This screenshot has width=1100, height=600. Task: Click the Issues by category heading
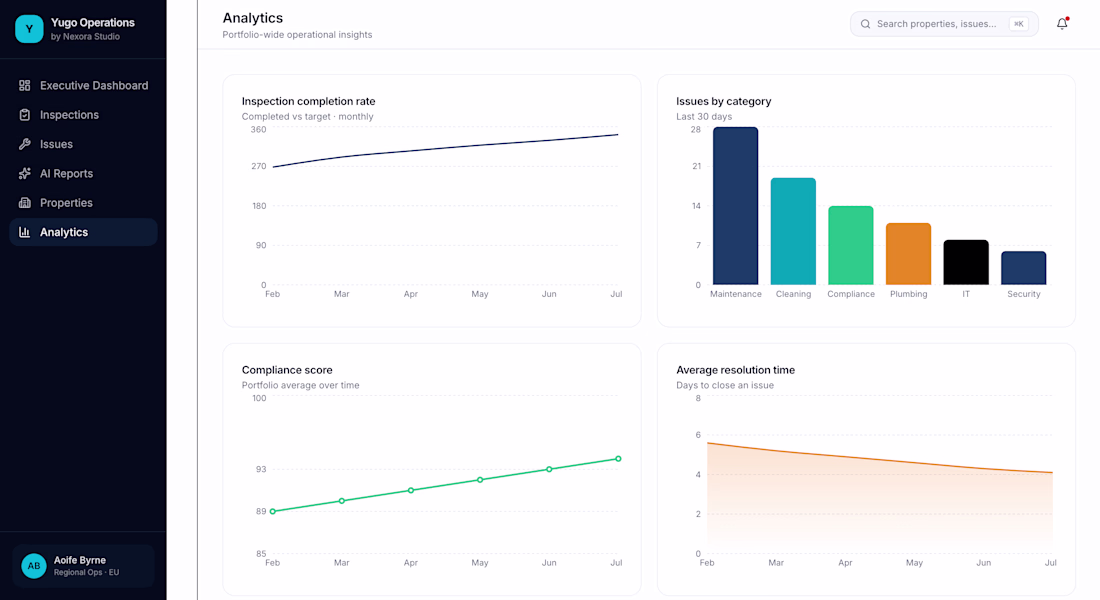click(723, 101)
